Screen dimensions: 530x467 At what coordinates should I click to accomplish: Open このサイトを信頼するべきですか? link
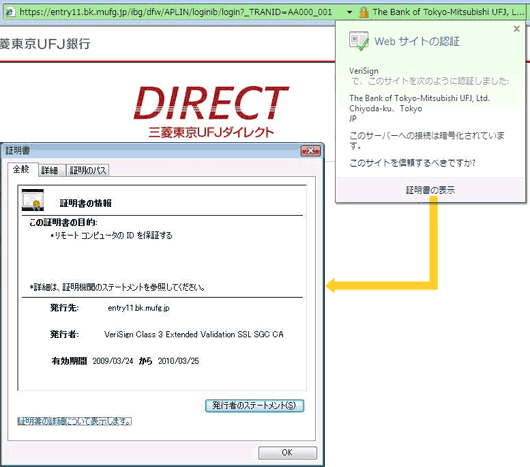coord(412,163)
